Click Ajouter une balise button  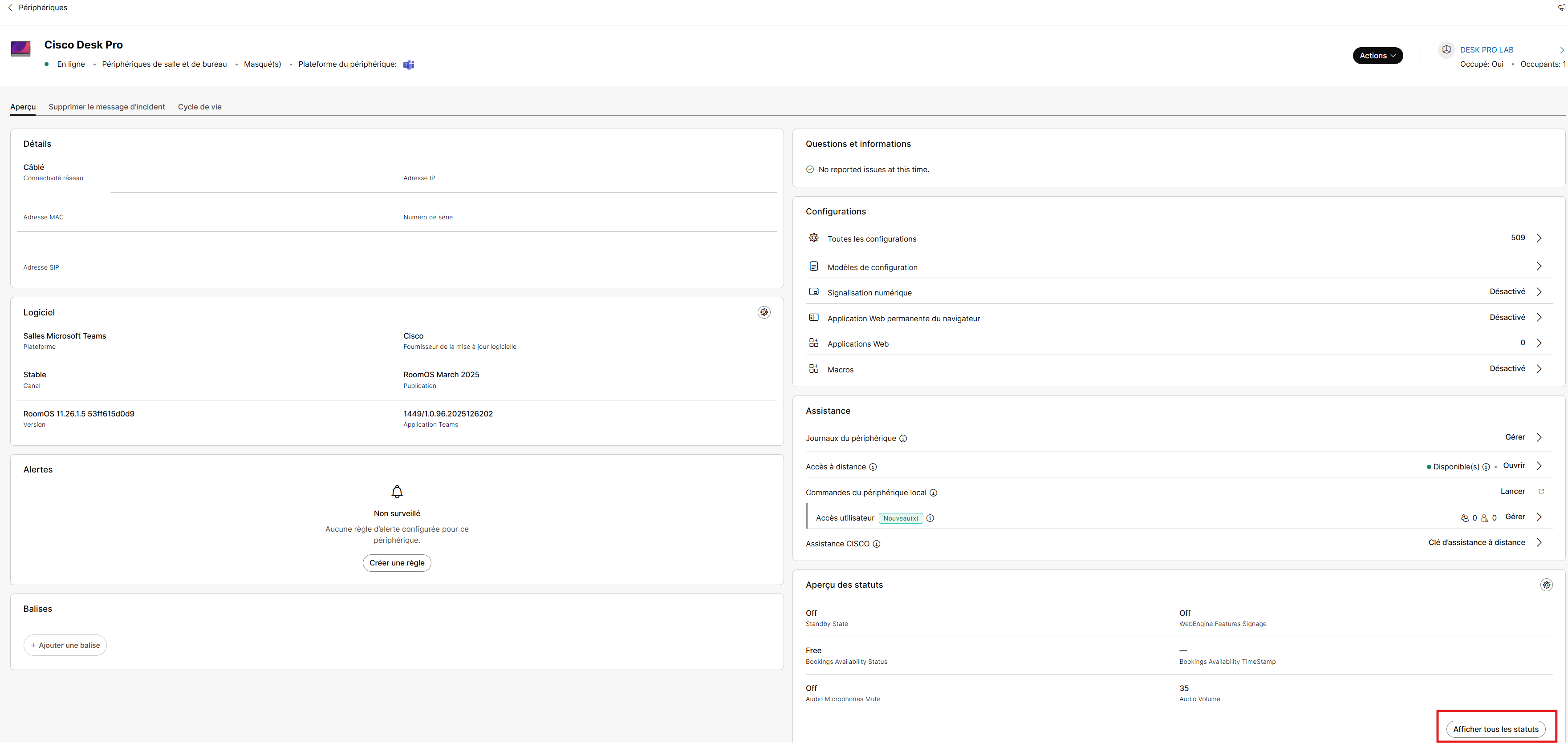[x=65, y=645]
